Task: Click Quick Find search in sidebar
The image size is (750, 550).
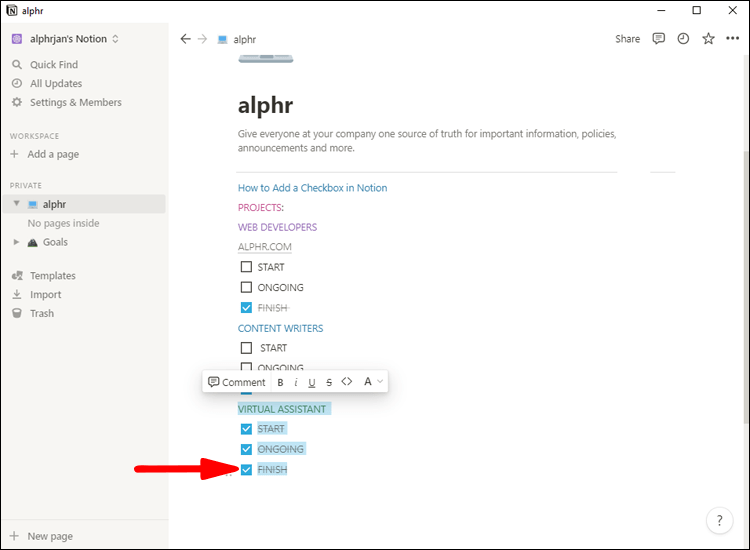Action: pos(53,65)
